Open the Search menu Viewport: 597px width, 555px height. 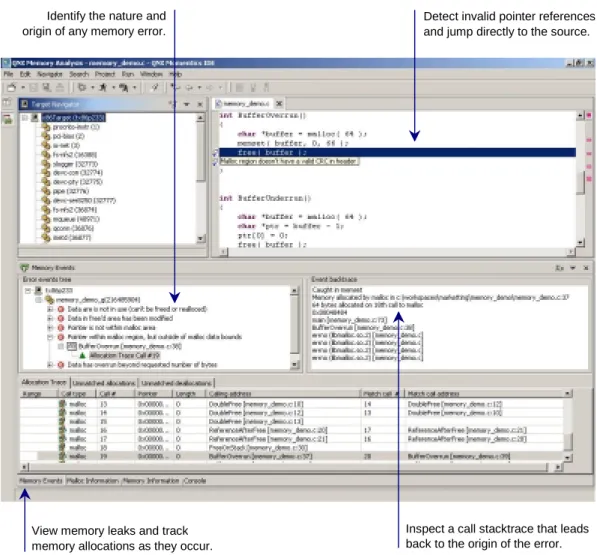coord(79,74)
